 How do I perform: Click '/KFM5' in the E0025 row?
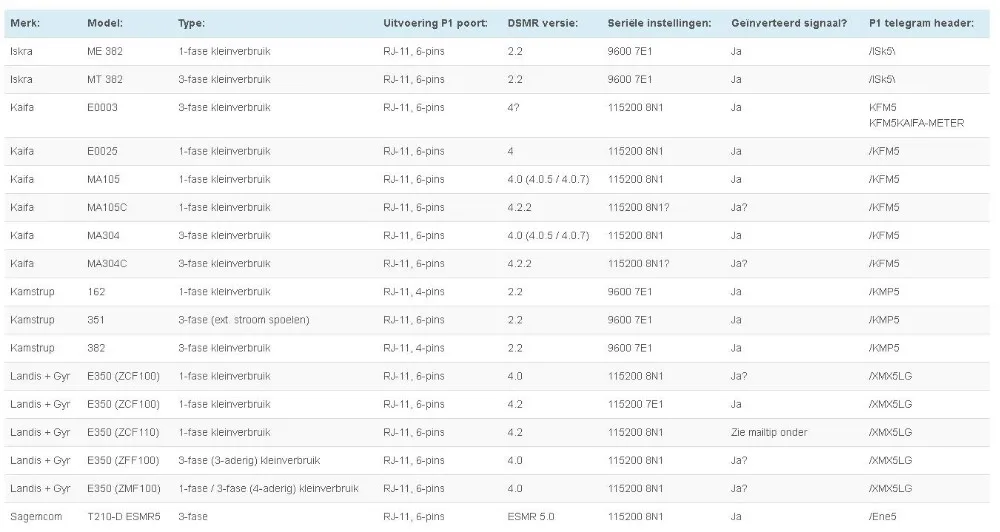point(884,152)
